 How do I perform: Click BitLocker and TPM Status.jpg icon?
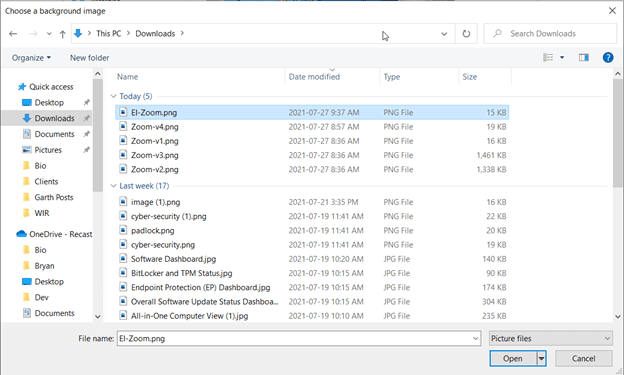coord(123,273)
